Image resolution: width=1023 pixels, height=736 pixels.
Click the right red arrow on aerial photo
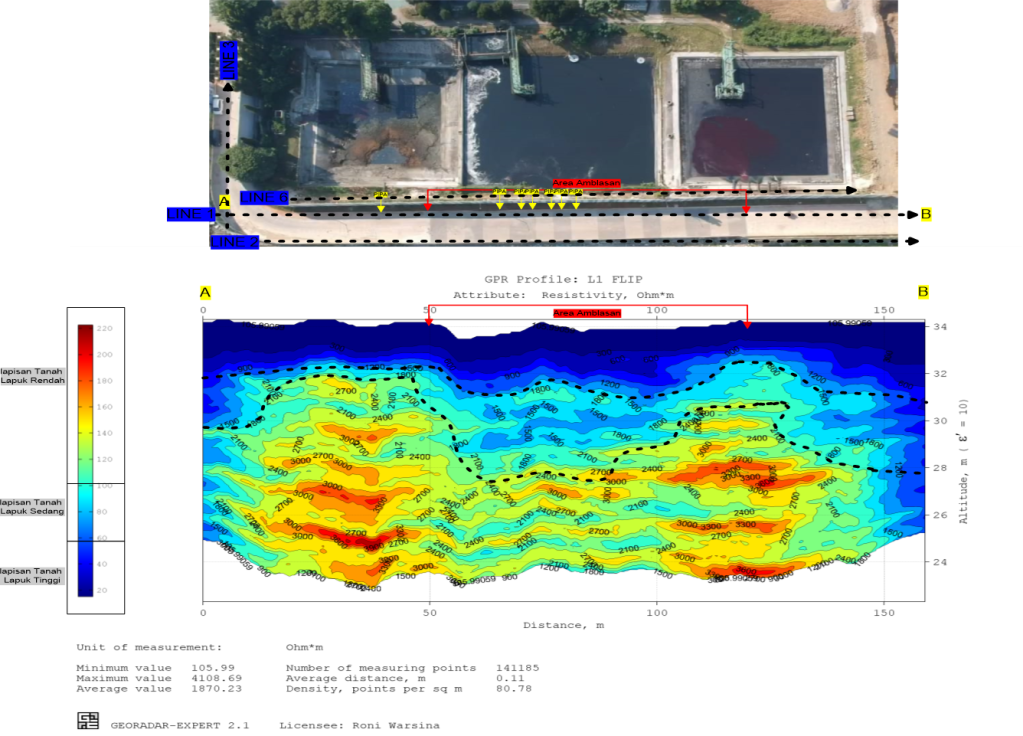[746, 206]
